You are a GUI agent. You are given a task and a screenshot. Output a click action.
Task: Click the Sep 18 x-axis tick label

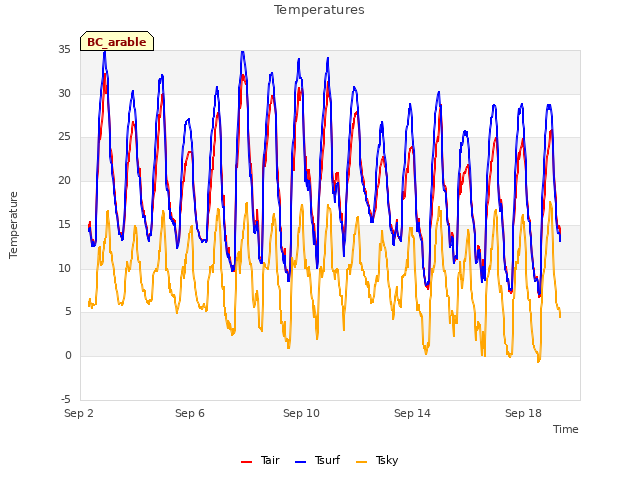click(523, 413)
